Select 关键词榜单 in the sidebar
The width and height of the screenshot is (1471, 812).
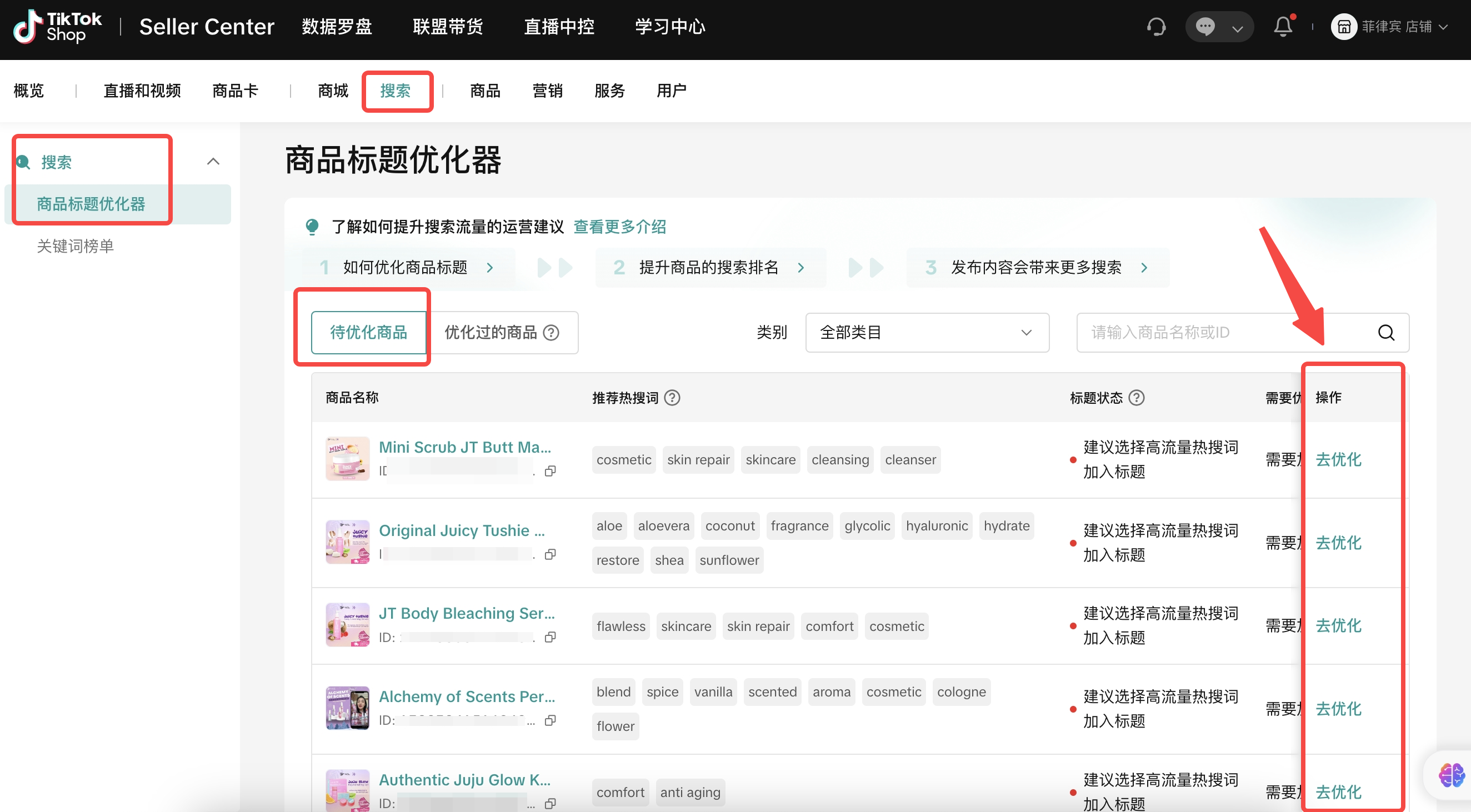[x=75, y=245]
